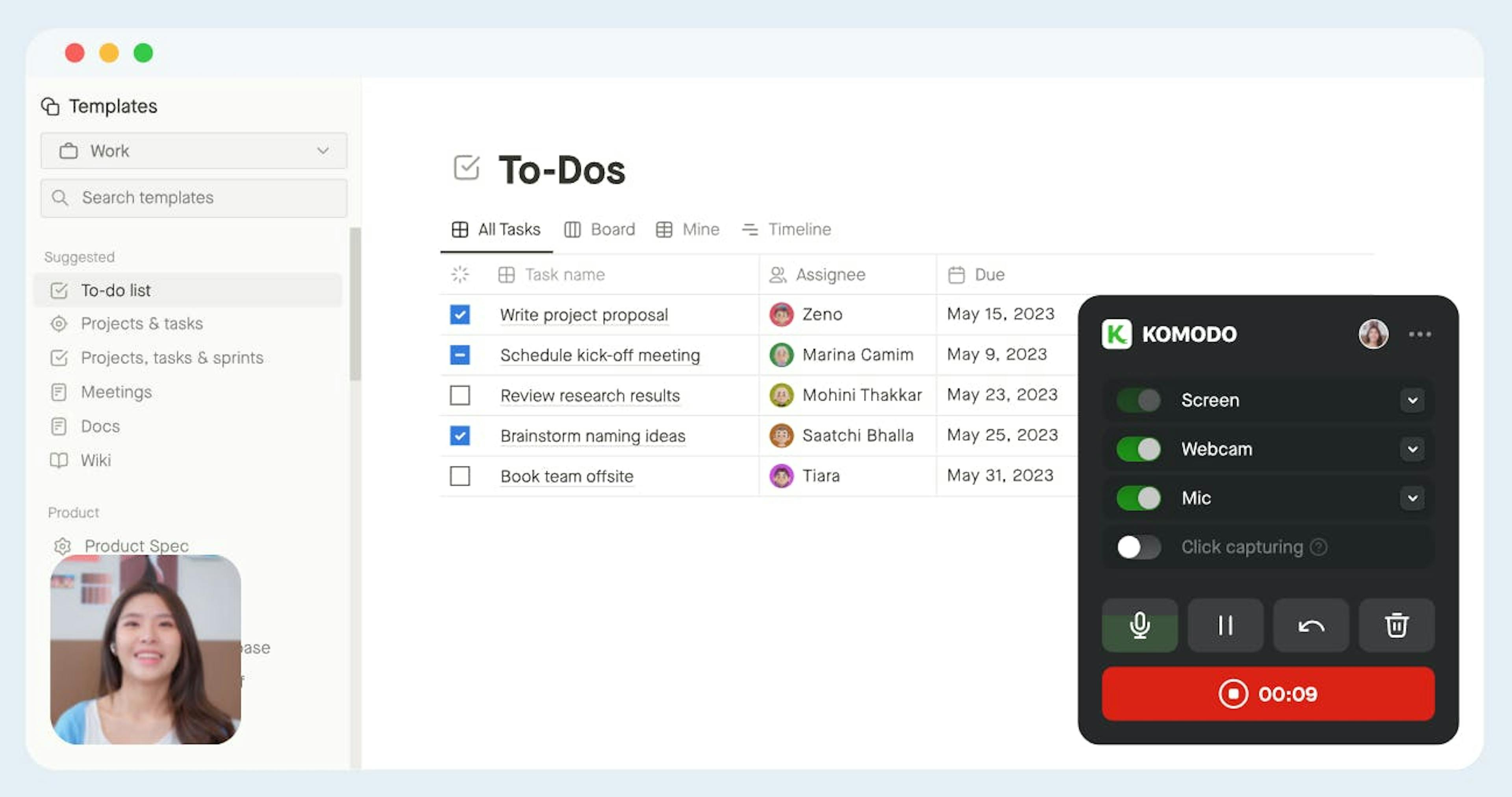
Task: Toggle the Screen switch in Komodo
Action: point(1138,400)
